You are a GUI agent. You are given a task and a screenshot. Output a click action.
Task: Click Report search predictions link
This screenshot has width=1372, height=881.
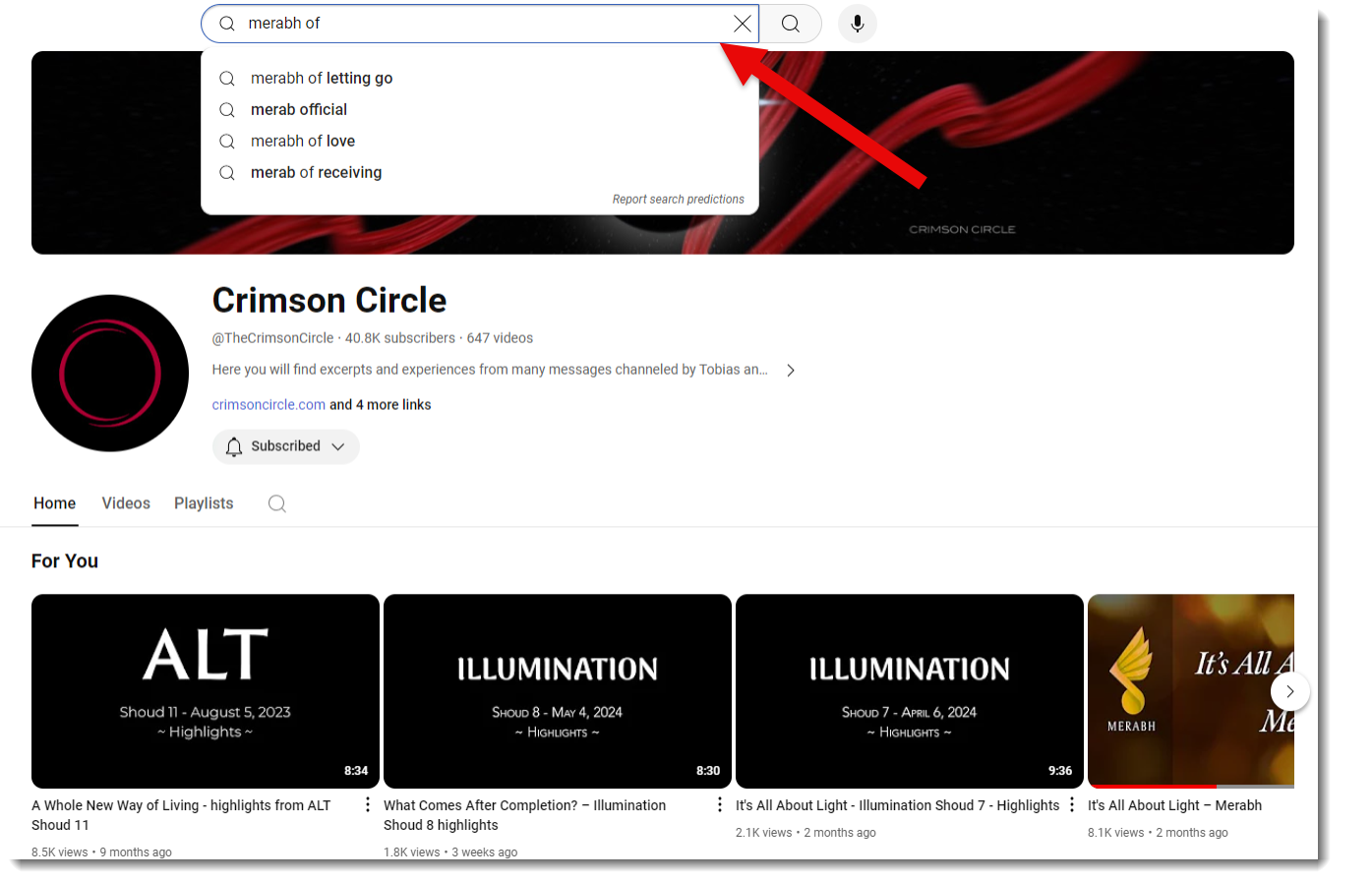point(678,200)
